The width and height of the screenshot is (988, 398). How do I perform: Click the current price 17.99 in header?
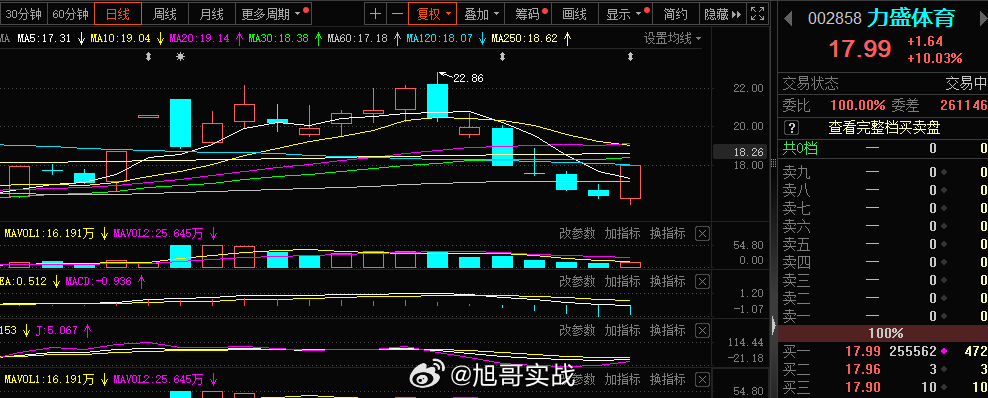[859, 49]
